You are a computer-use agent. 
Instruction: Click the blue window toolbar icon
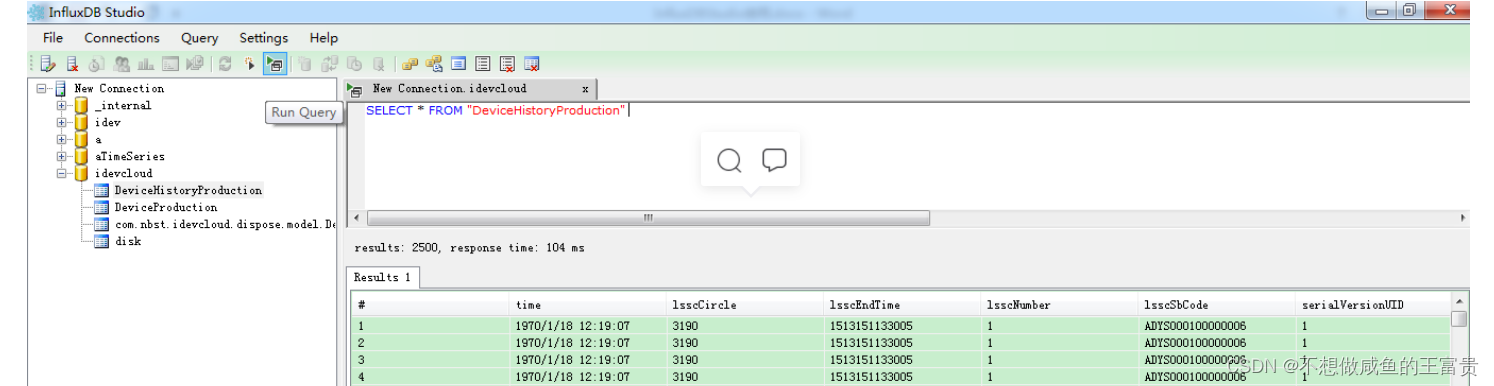tap(458, 64)
